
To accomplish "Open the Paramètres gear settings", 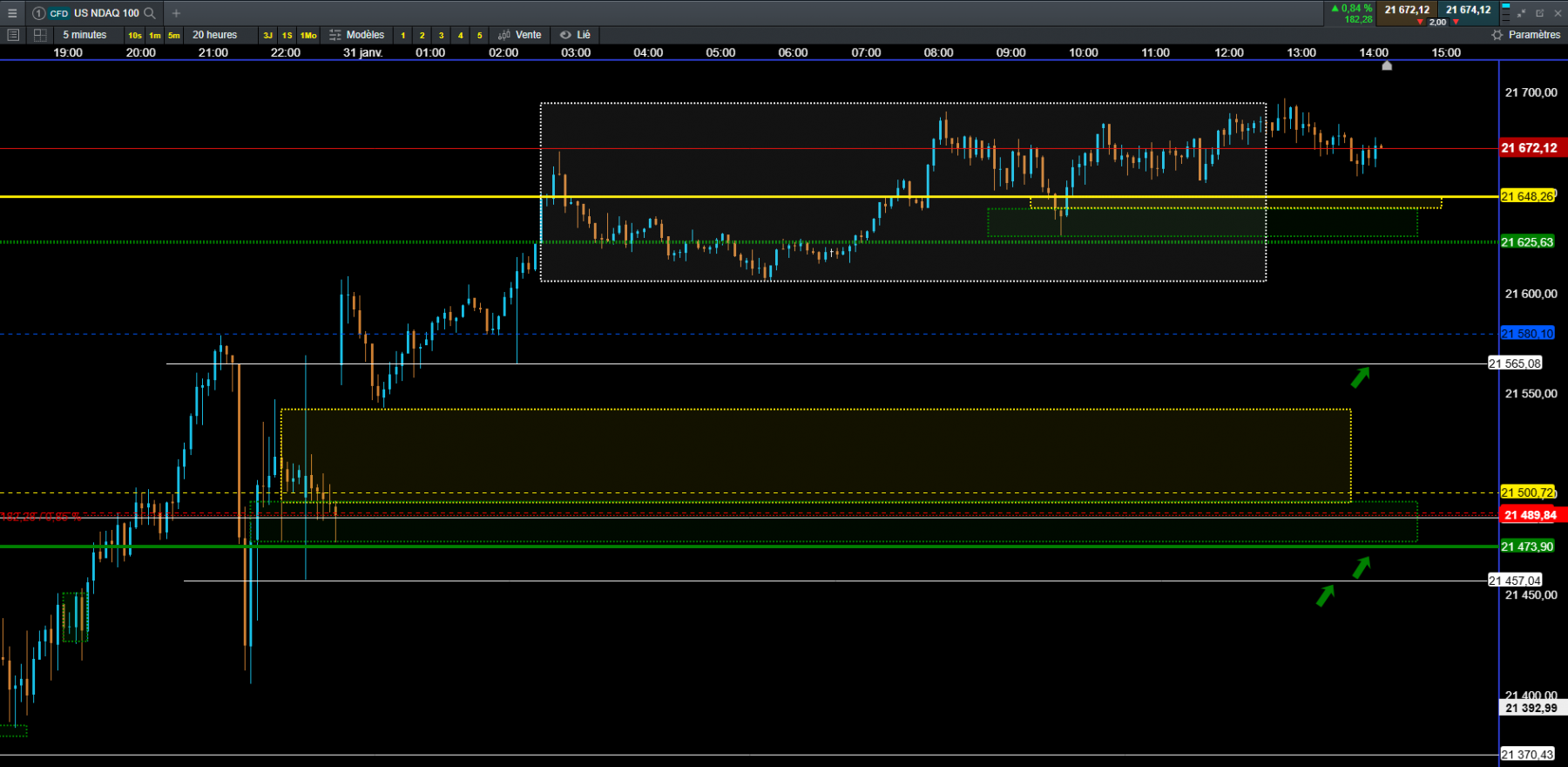I will (1525, 35).
